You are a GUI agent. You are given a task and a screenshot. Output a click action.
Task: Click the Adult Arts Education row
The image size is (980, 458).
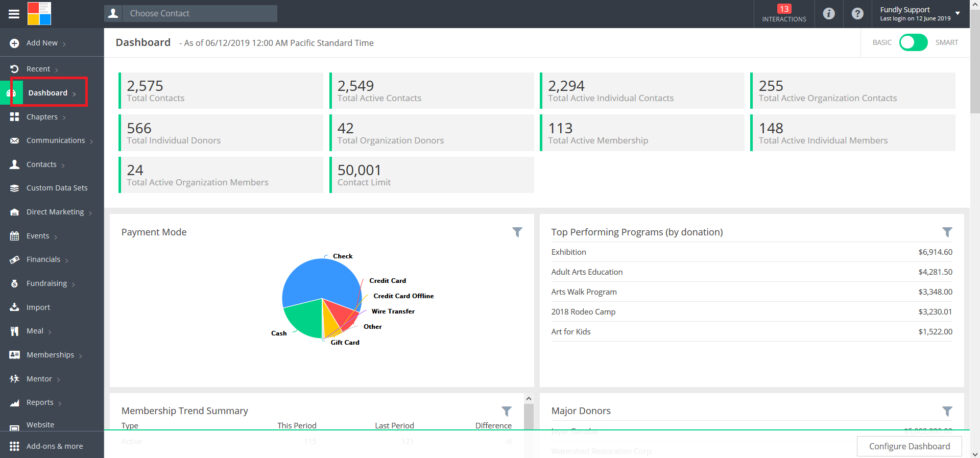[x=751, y=272]
